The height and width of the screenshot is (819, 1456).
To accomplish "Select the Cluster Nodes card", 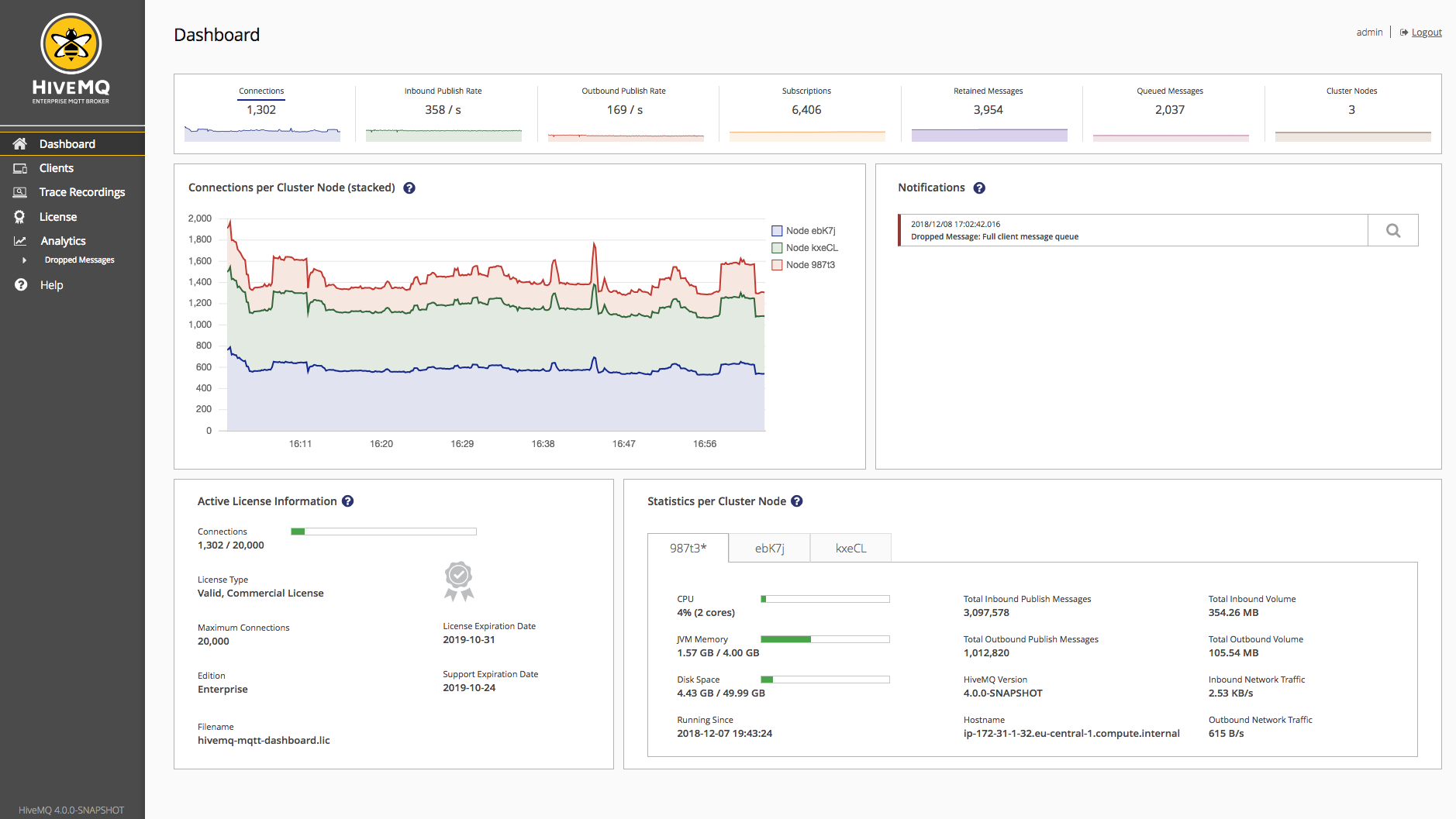I will pos(1352,113).
